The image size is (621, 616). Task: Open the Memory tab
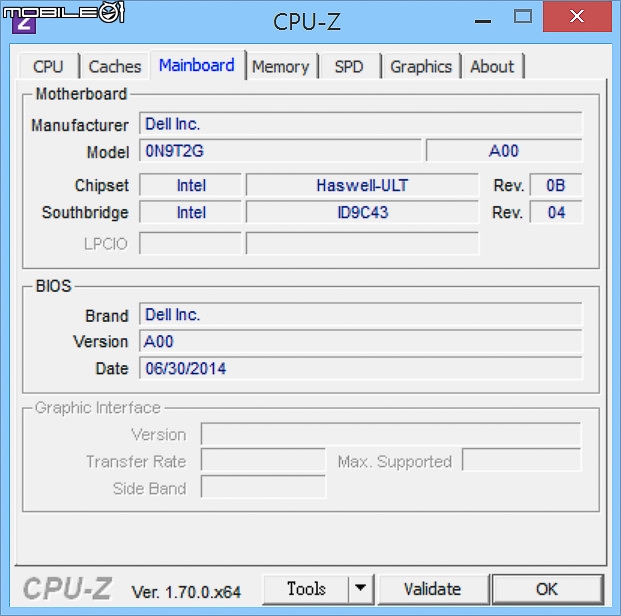281,66
